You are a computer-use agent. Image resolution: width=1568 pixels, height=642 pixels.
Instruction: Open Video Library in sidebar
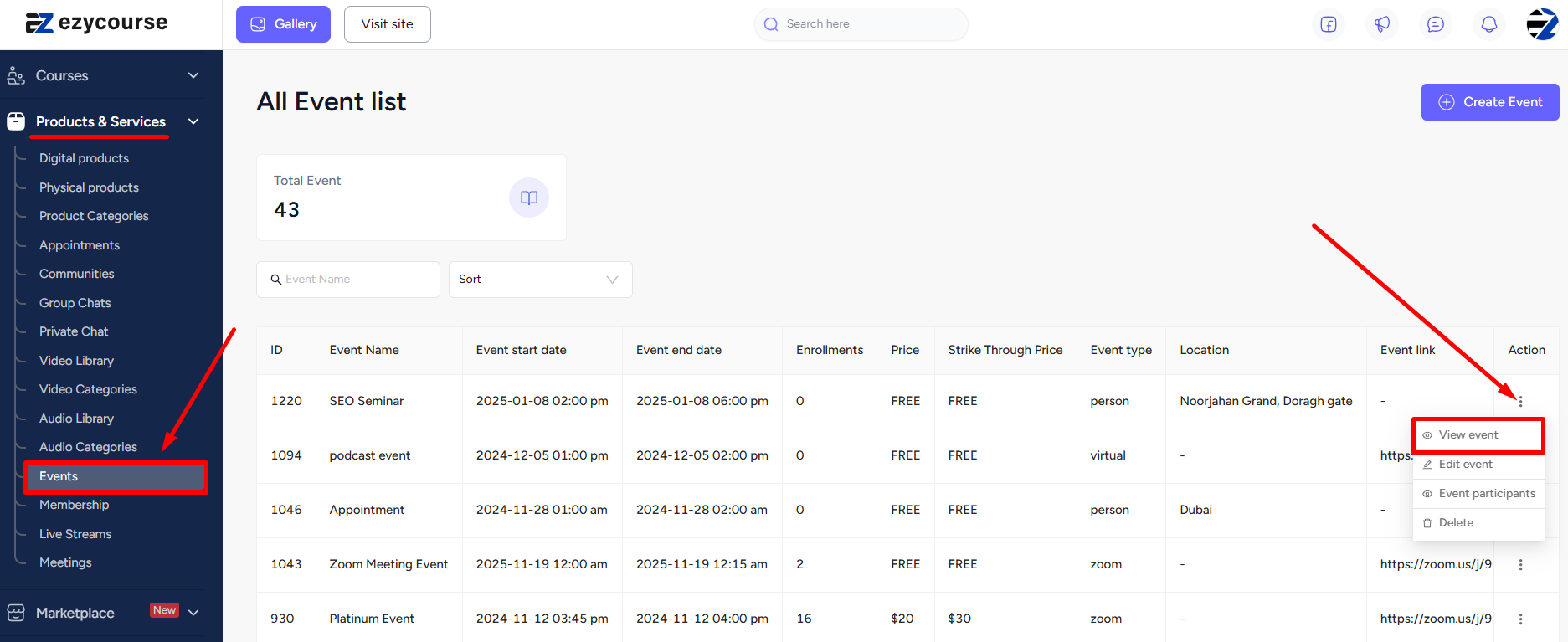click(76, 361)
